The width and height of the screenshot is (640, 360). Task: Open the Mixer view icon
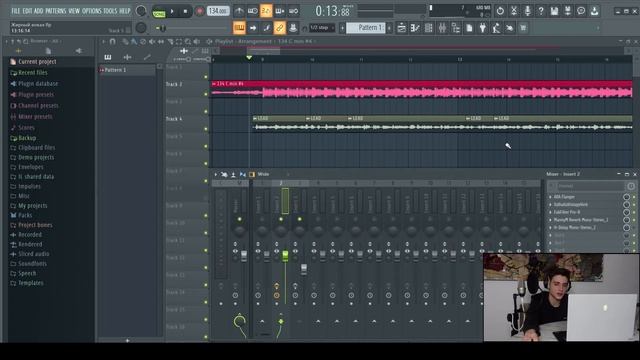442,28
